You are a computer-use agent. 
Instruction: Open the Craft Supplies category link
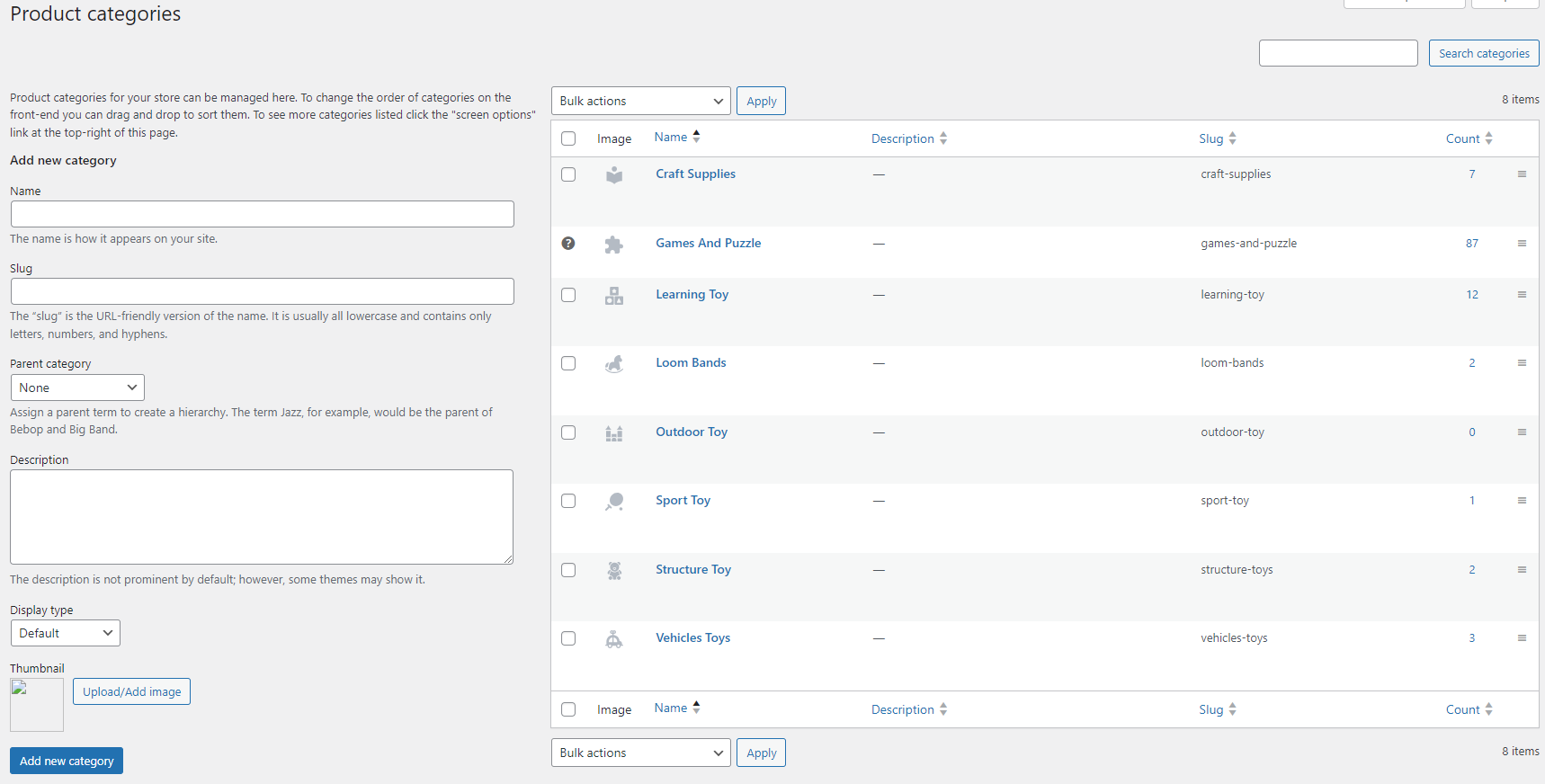coord(695,174)
